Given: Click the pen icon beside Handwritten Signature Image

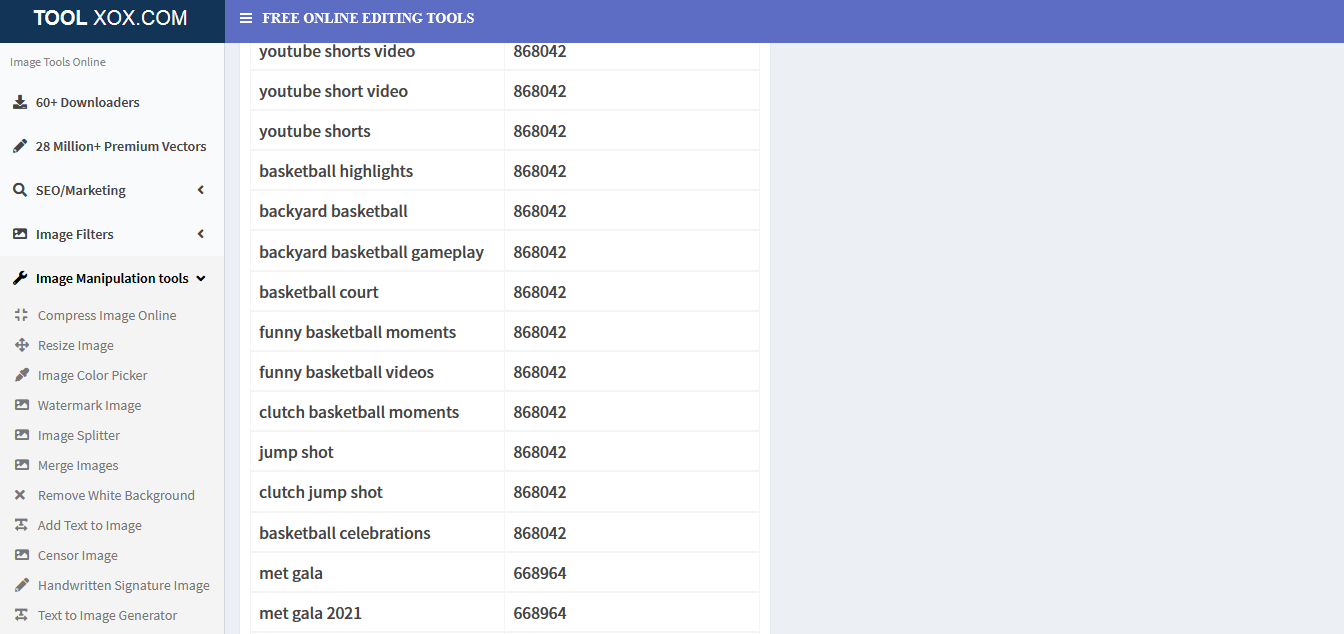Looking at the screenshot, I should pos(21,585).
